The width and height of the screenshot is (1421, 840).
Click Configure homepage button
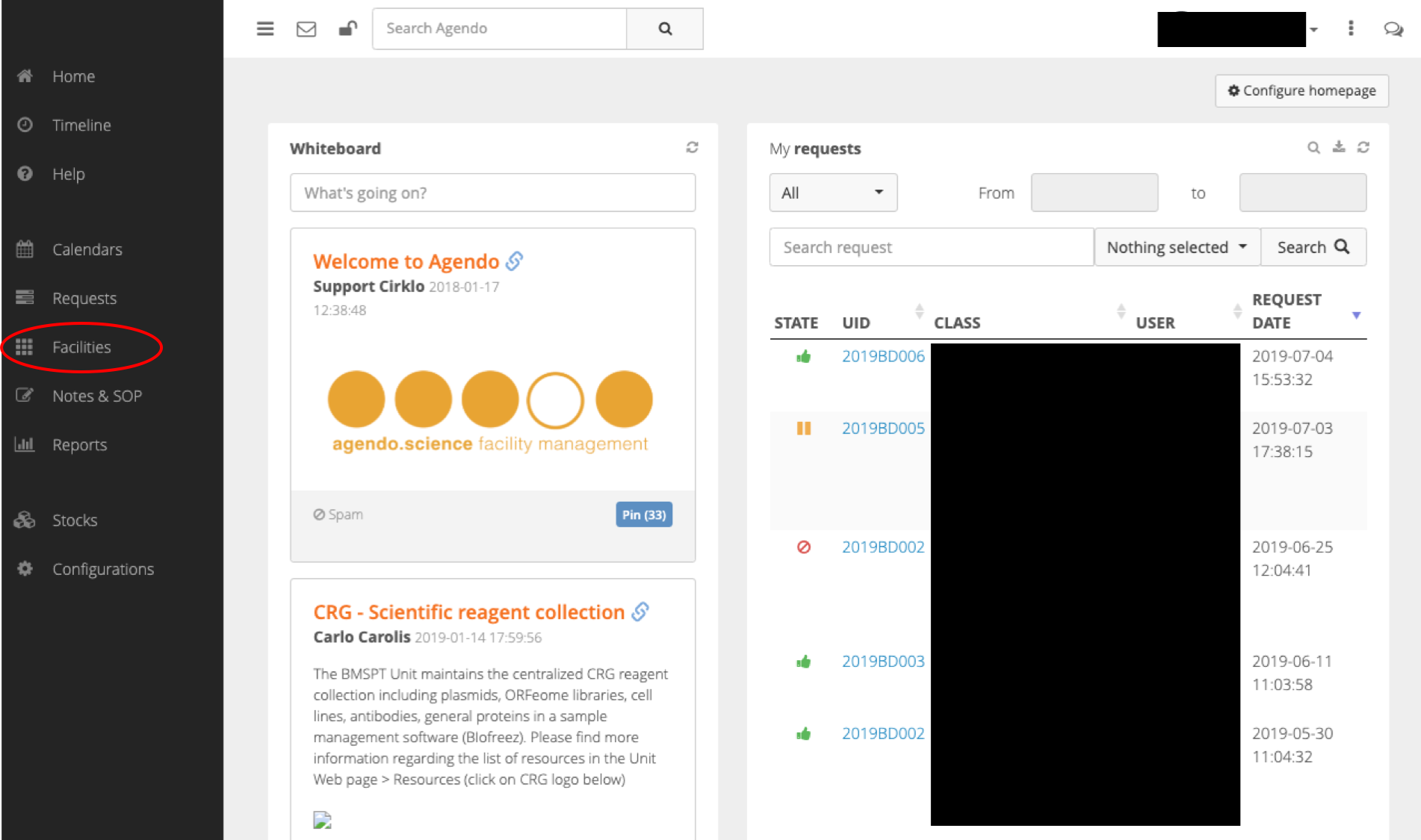pyautogui.click(x=1301, y=90)
